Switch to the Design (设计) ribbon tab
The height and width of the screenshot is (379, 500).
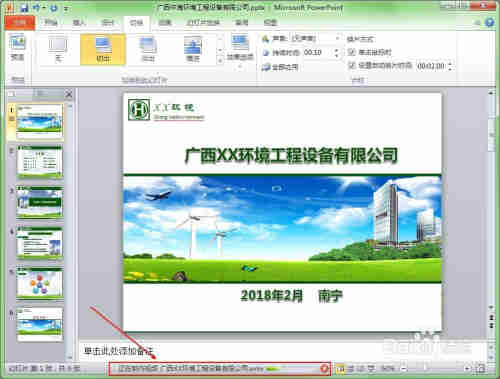tap(107, 23)
